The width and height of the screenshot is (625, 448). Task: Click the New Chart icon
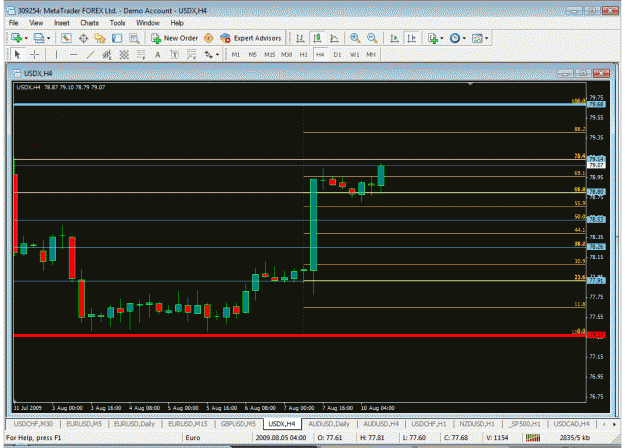coord(16,38)
